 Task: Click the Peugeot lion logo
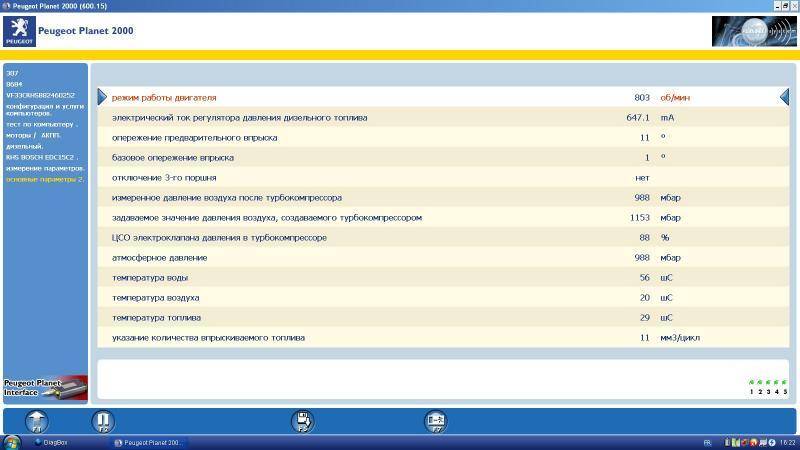19,32
